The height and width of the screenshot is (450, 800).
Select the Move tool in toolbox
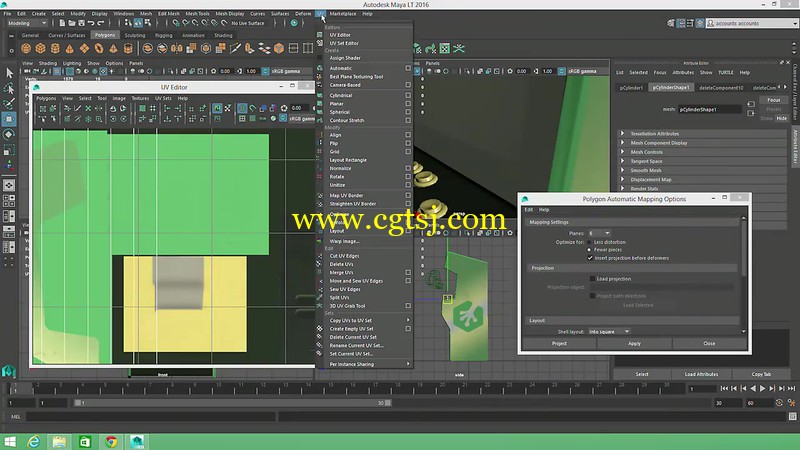coord(9,119)
